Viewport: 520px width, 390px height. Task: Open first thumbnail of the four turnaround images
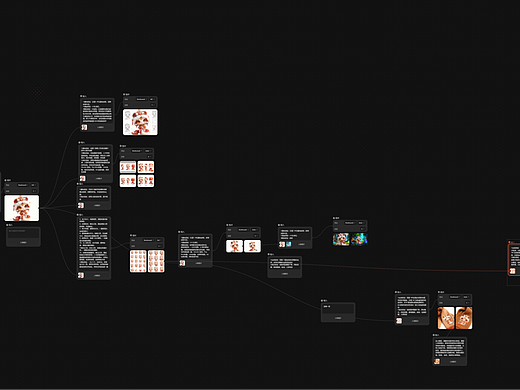(x=128, y=167)
